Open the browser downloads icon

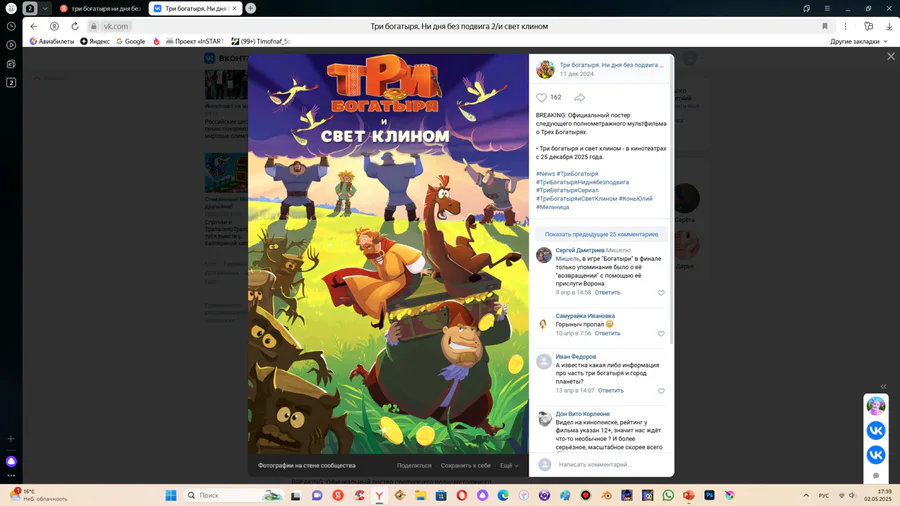click(889, 26)
